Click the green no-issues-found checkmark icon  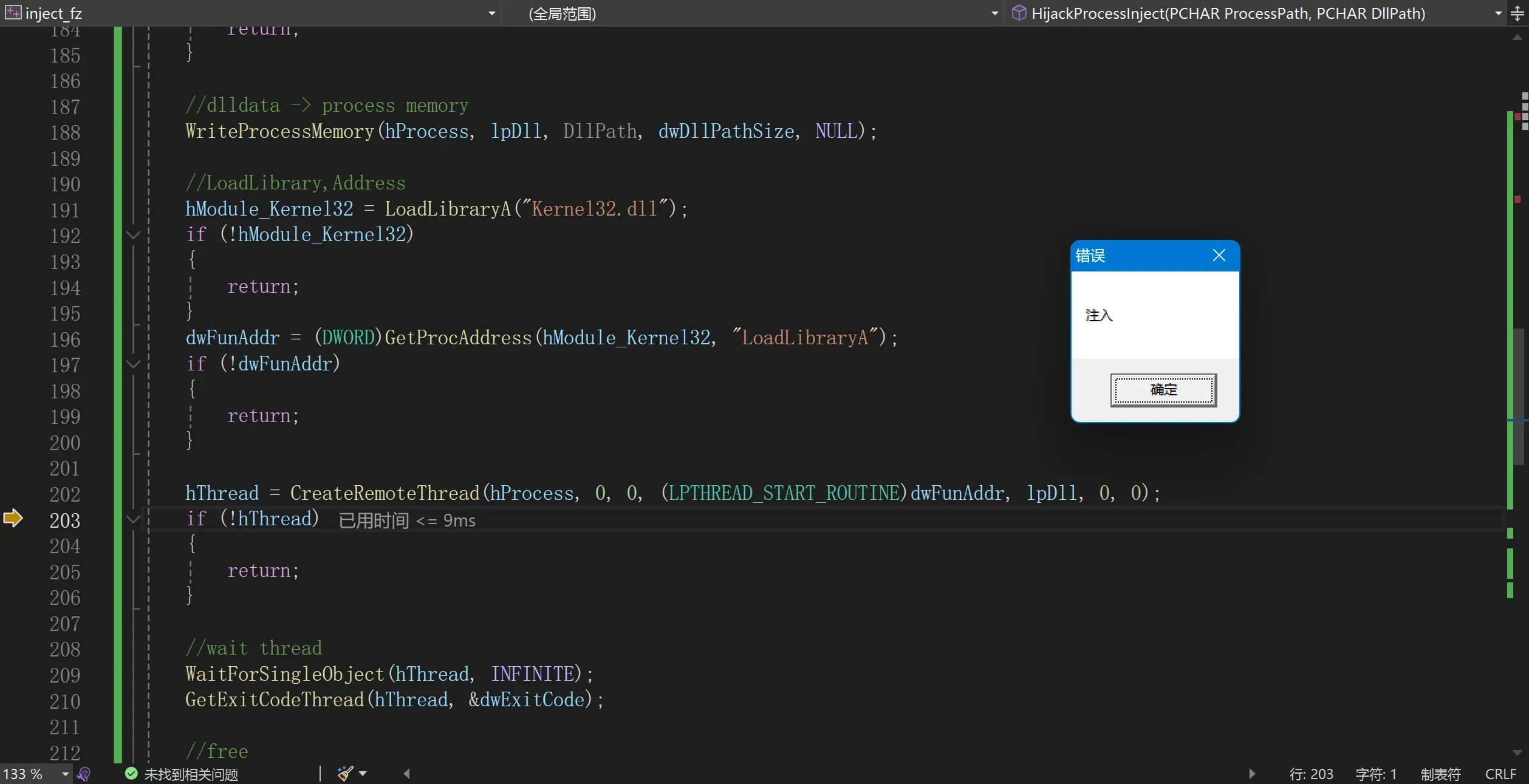[x=131, y=774]
